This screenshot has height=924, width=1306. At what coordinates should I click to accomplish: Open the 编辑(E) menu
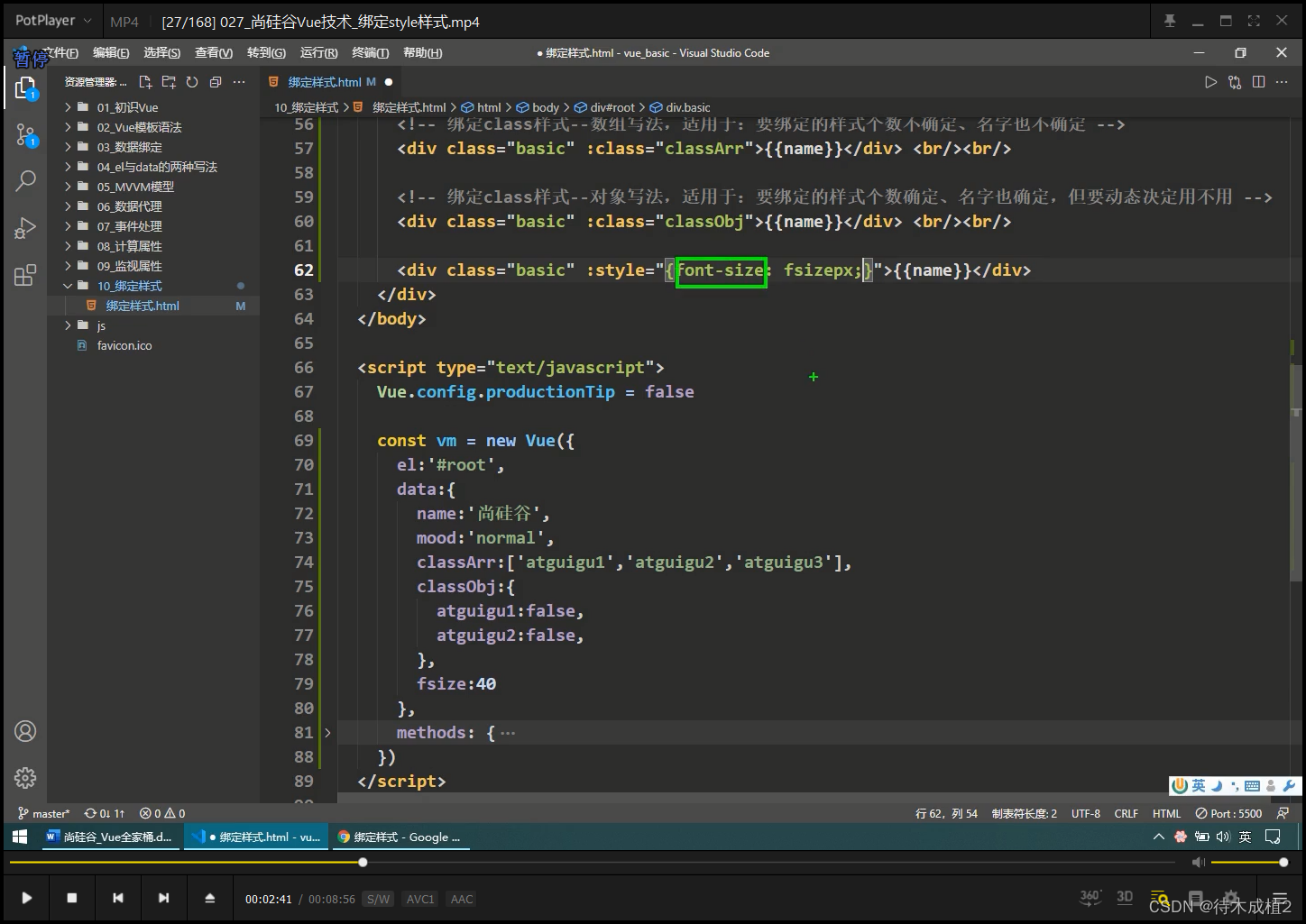pos(111,52)
